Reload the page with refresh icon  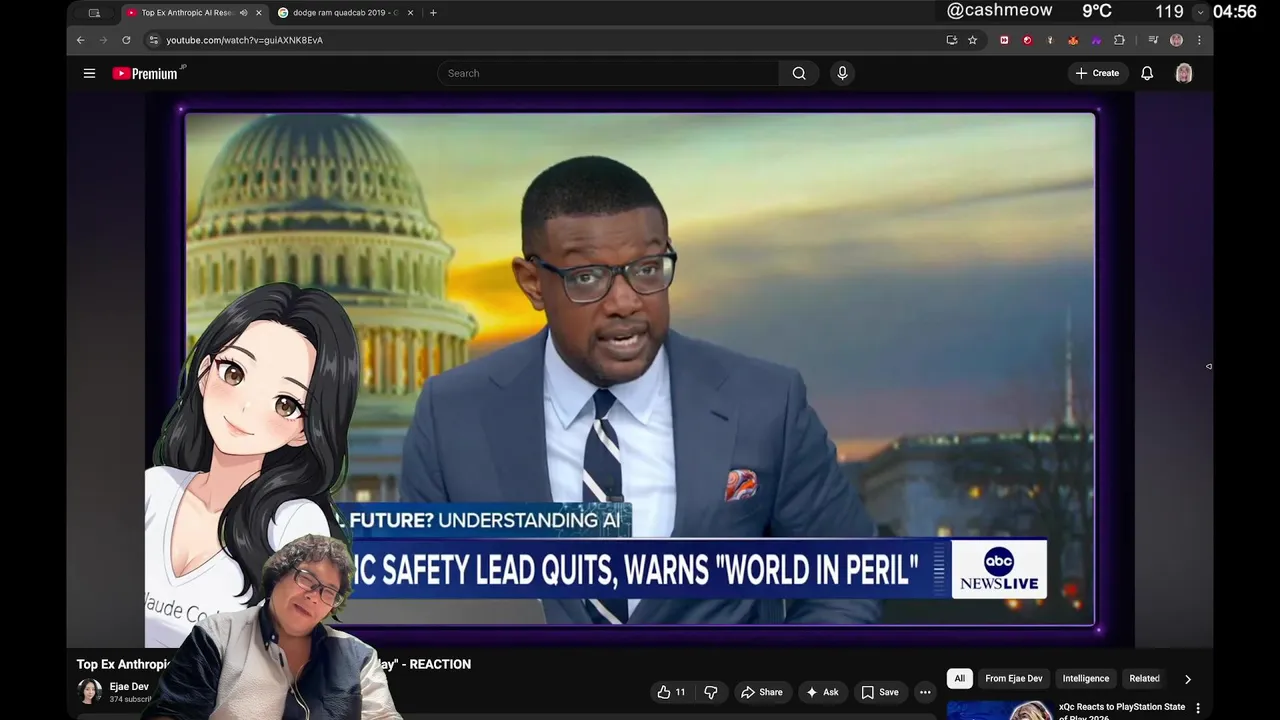pos(126,40)
